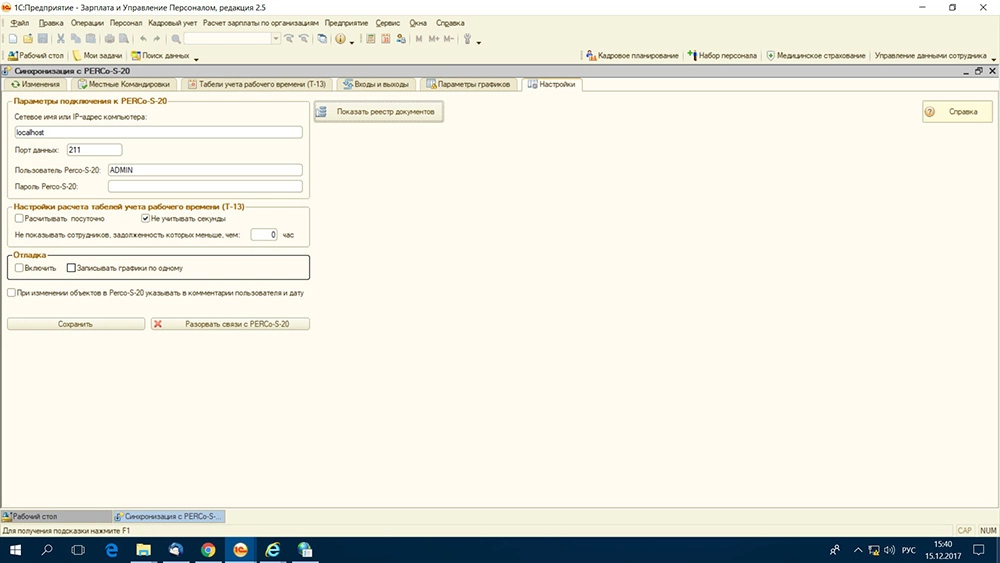Open the Кадровый учет menu
The width and height of the screenshot is (1000, 563).
(x=171, y=22)
